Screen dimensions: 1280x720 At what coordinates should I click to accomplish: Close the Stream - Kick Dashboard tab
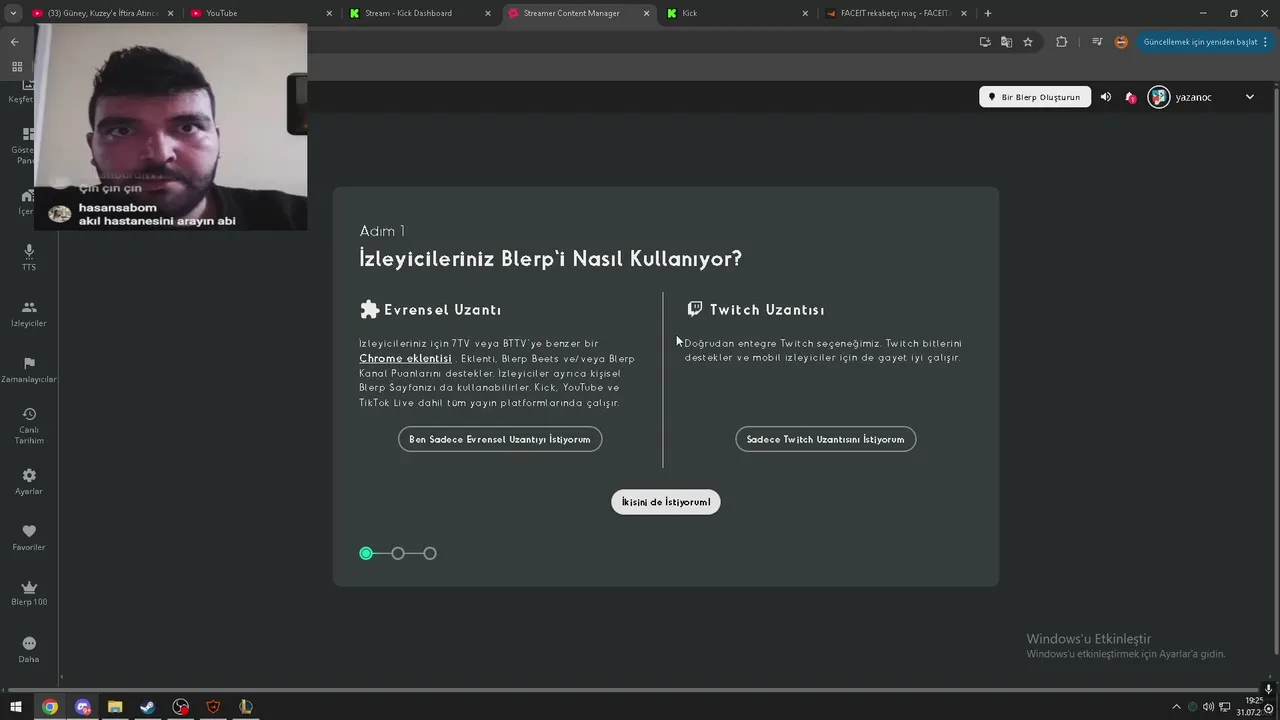tap(488, 13)
